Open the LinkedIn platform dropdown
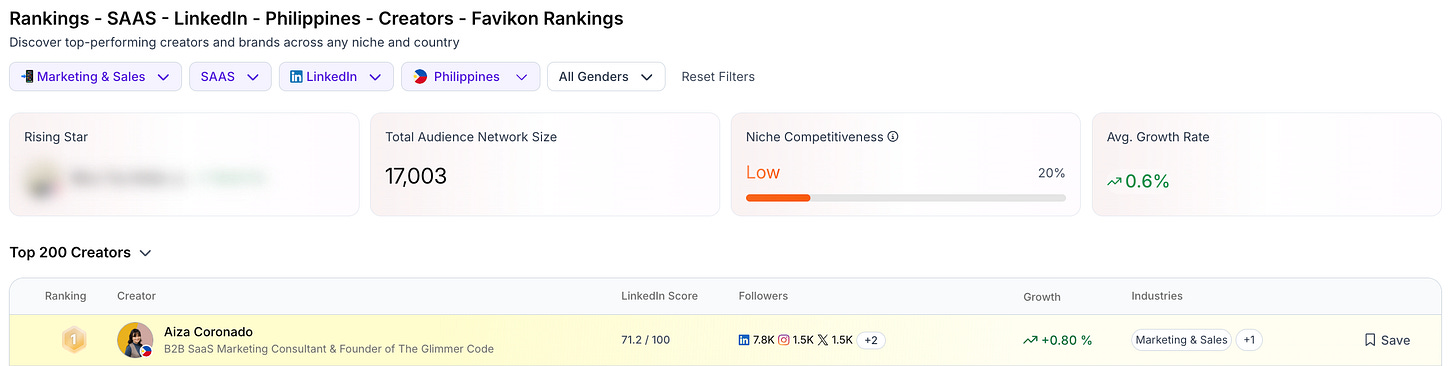 (x=336, y=77)
